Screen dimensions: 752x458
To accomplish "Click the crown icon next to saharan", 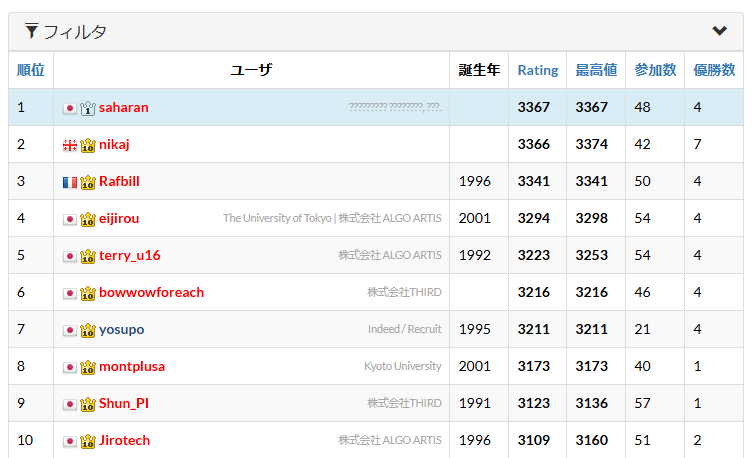I will tap(87, 108).
